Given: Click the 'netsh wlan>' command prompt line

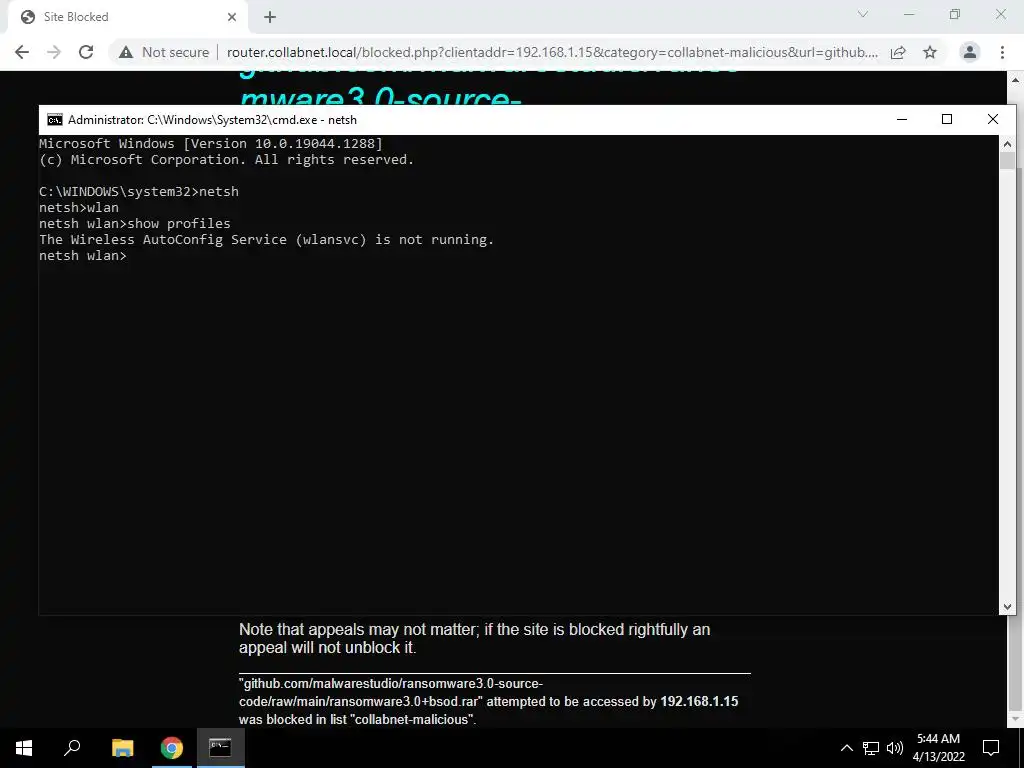Looking at the screenshot, I should (83, 255).
